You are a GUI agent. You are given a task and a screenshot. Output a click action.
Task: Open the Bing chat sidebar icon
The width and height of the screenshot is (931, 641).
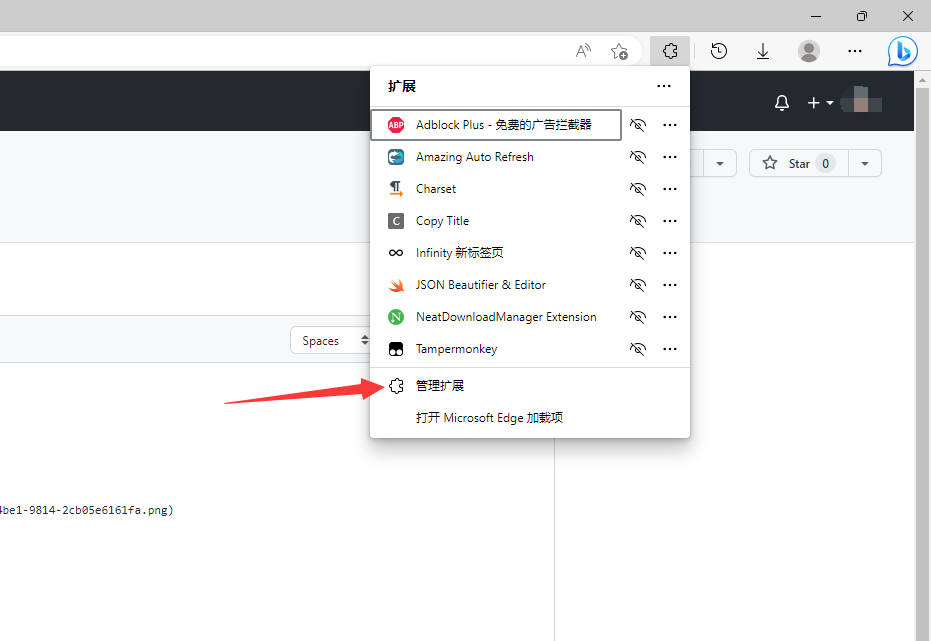[902, 51]
